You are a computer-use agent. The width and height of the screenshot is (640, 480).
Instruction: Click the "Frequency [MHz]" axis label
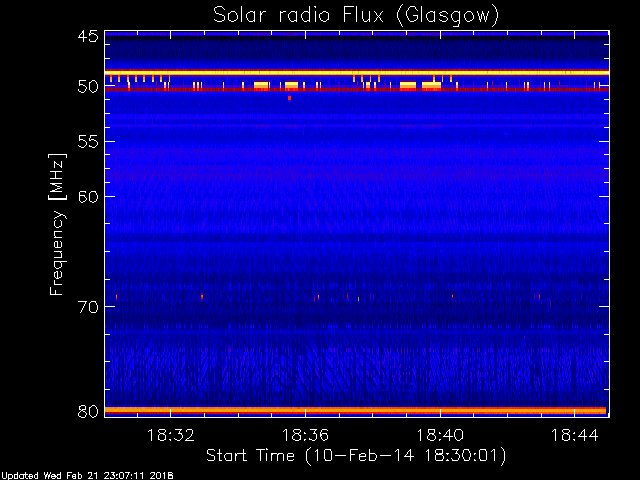point(57,224)
